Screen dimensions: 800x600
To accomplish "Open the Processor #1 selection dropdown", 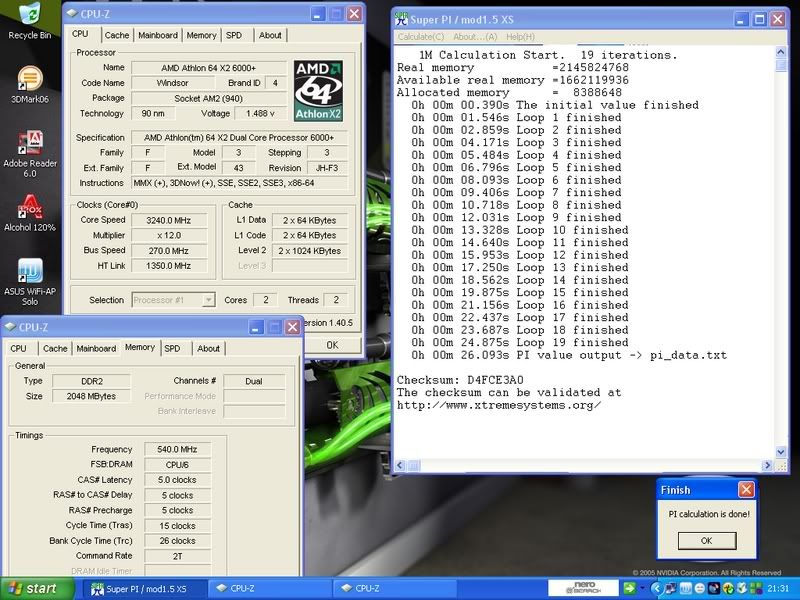I will point(173,300).
